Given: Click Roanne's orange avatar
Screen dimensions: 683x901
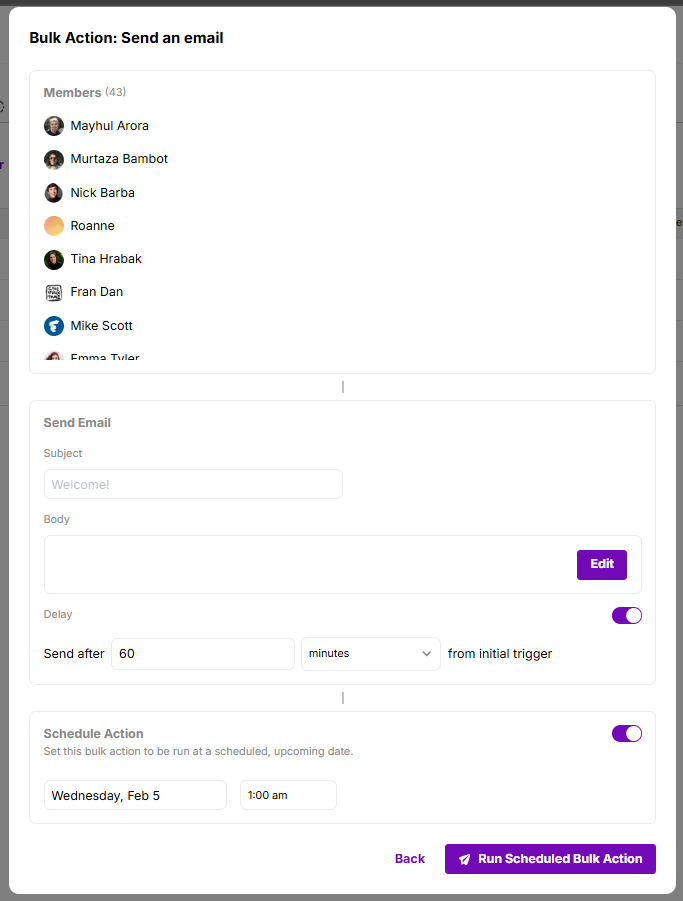Looking at the screenshot, I should [54, 226].
